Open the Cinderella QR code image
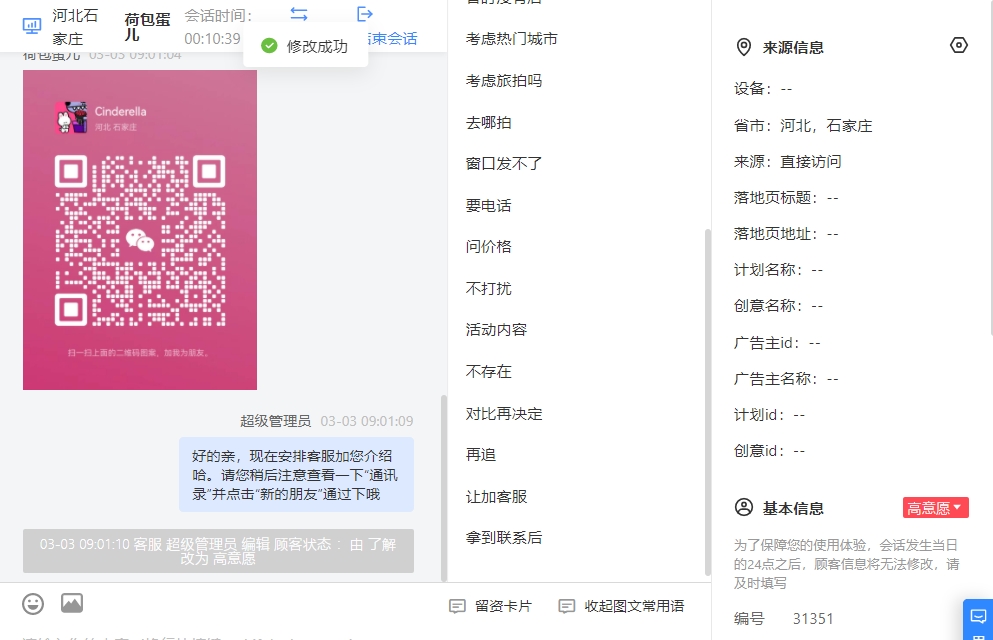The width and height of the screenshot is (993, 640). point(140,230)
